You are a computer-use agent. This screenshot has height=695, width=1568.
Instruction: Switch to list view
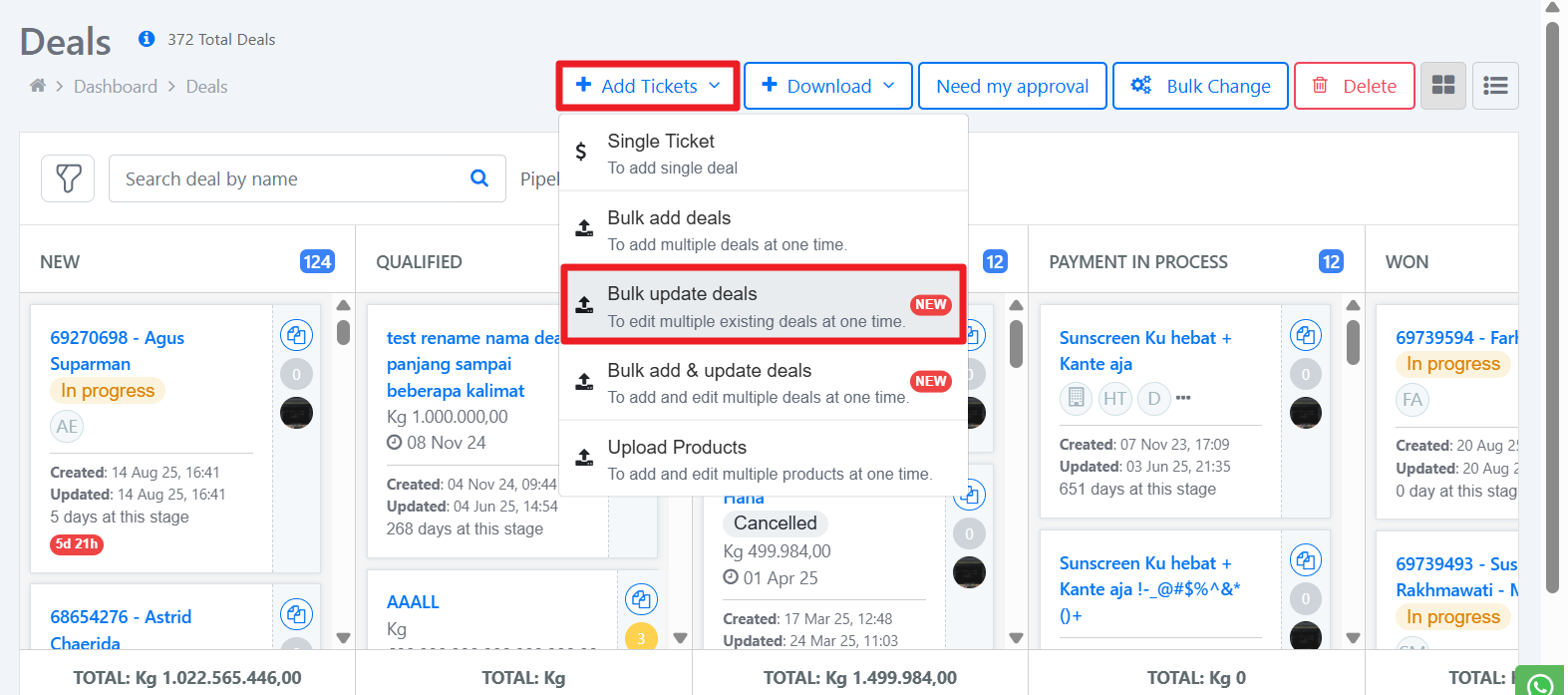point(1495,86)
